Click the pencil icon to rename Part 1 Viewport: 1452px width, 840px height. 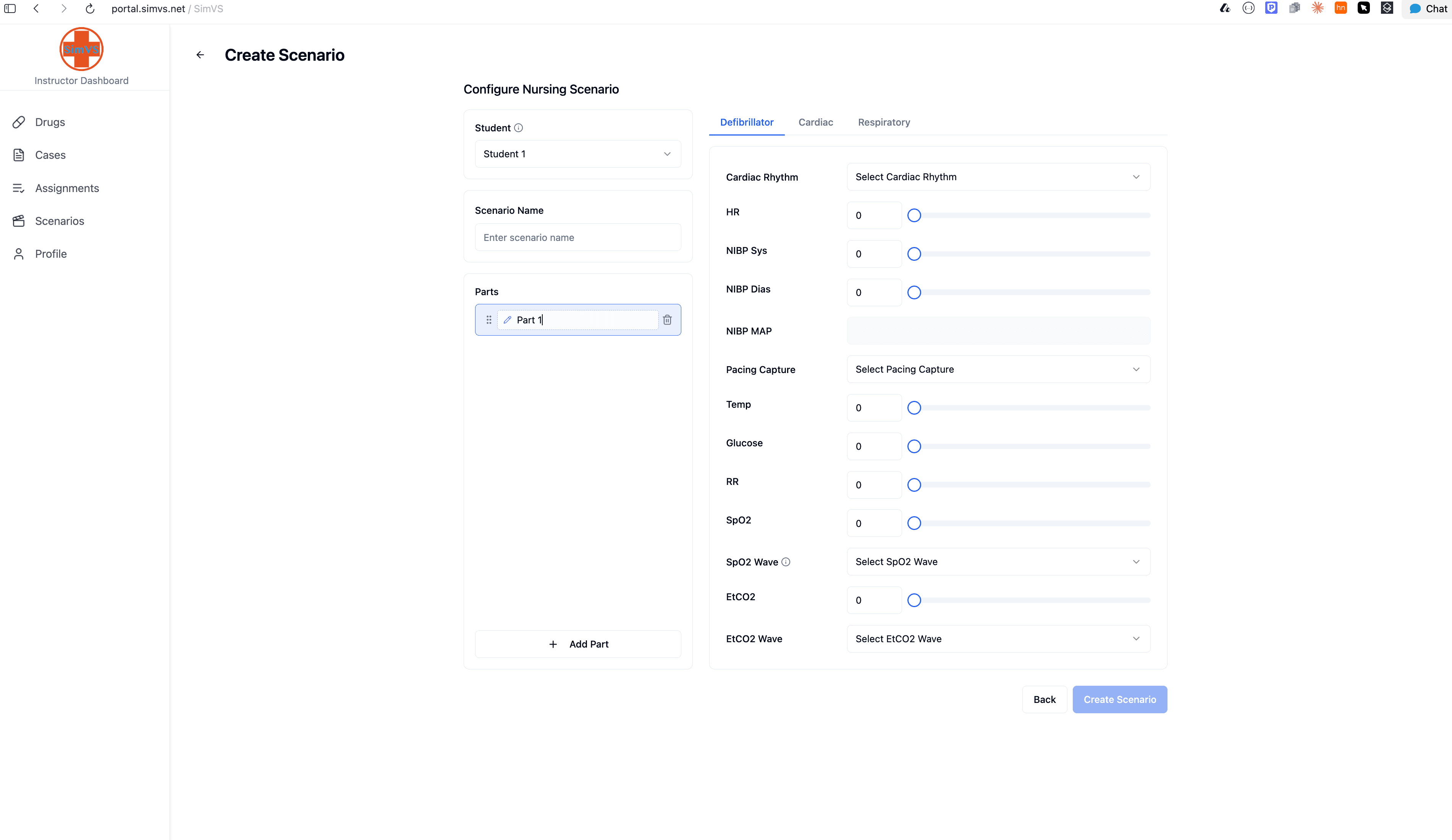(507, 320)
